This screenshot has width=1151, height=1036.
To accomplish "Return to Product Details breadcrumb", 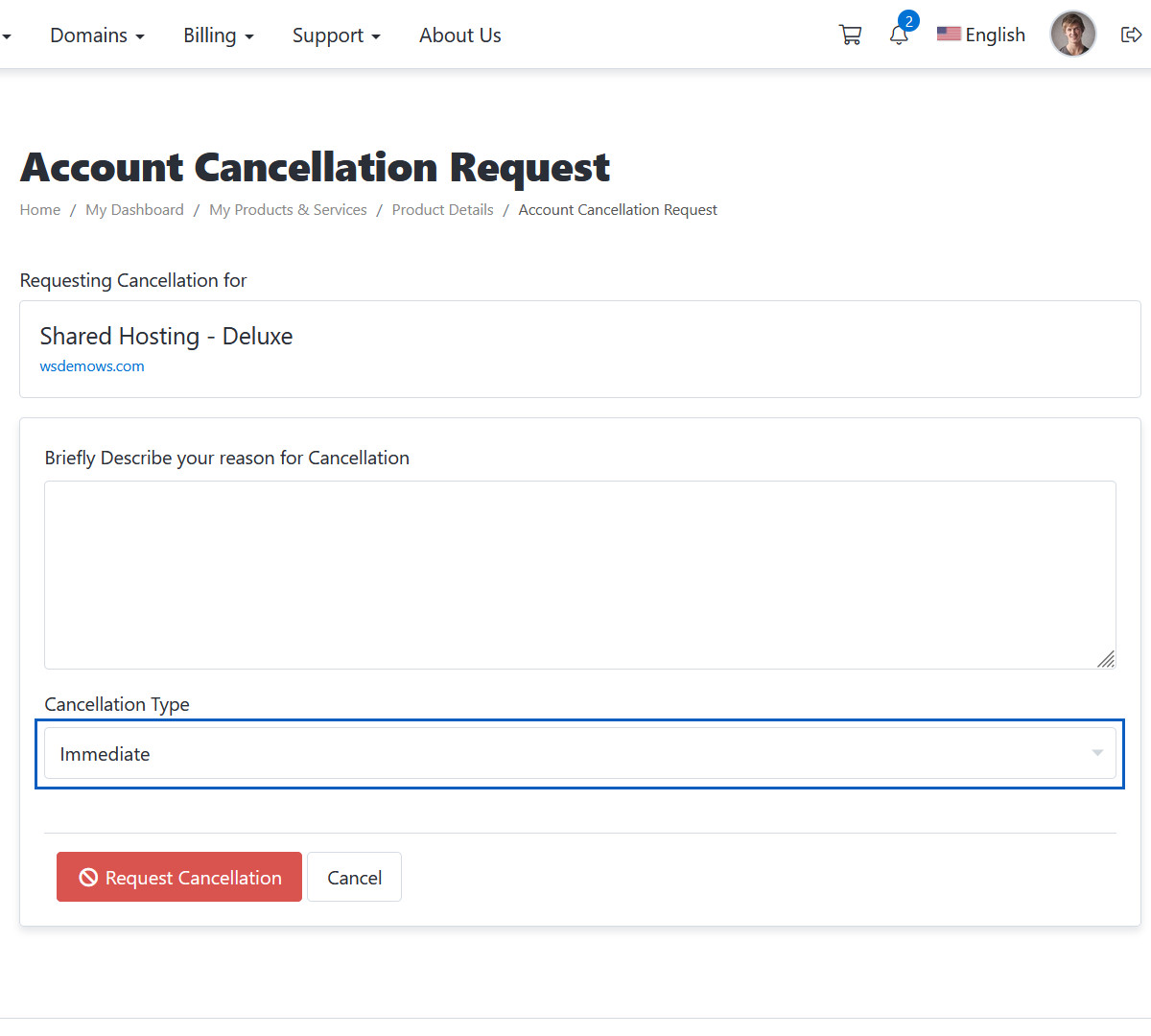I will pos(442,210).
